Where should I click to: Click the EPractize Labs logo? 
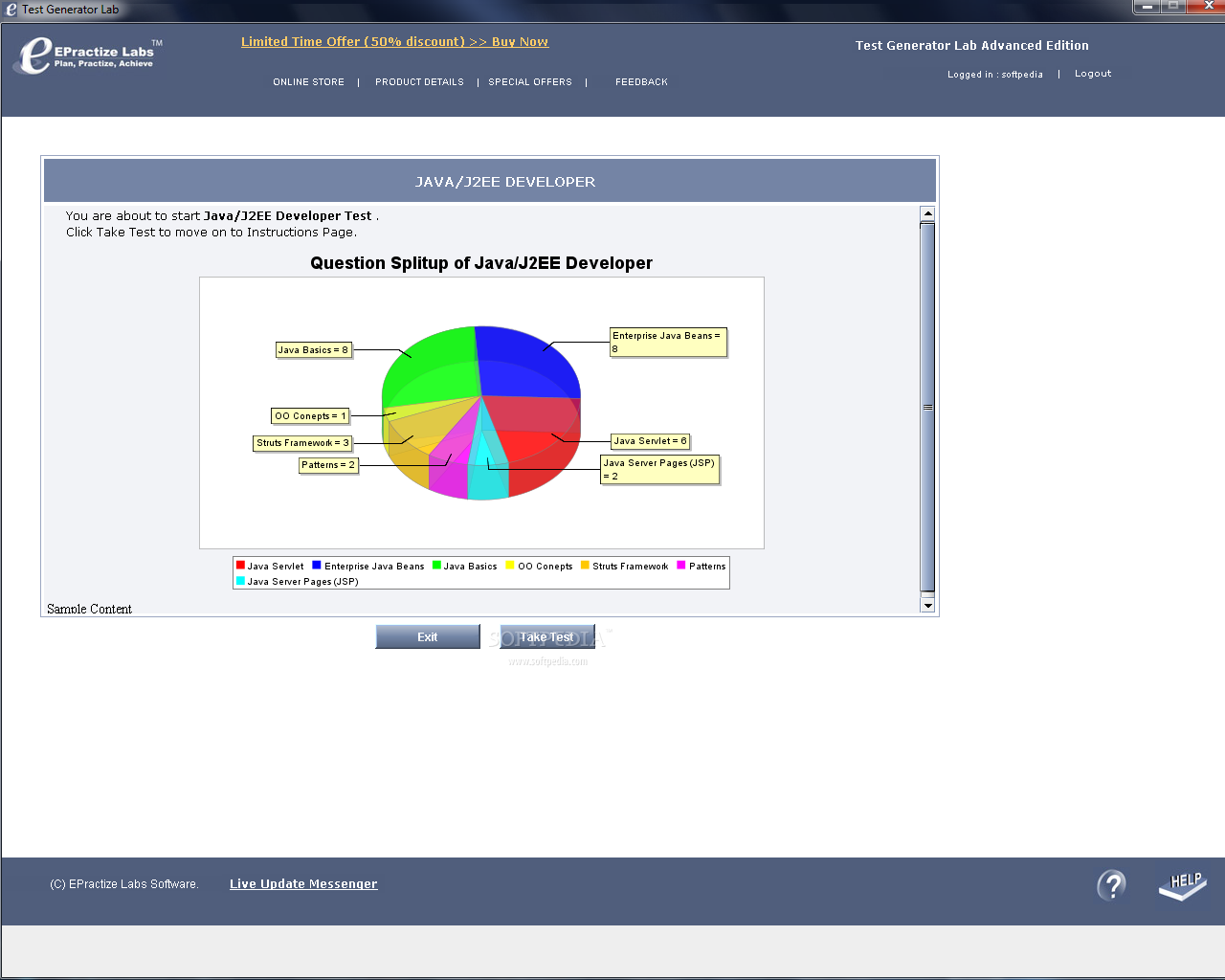88,55
